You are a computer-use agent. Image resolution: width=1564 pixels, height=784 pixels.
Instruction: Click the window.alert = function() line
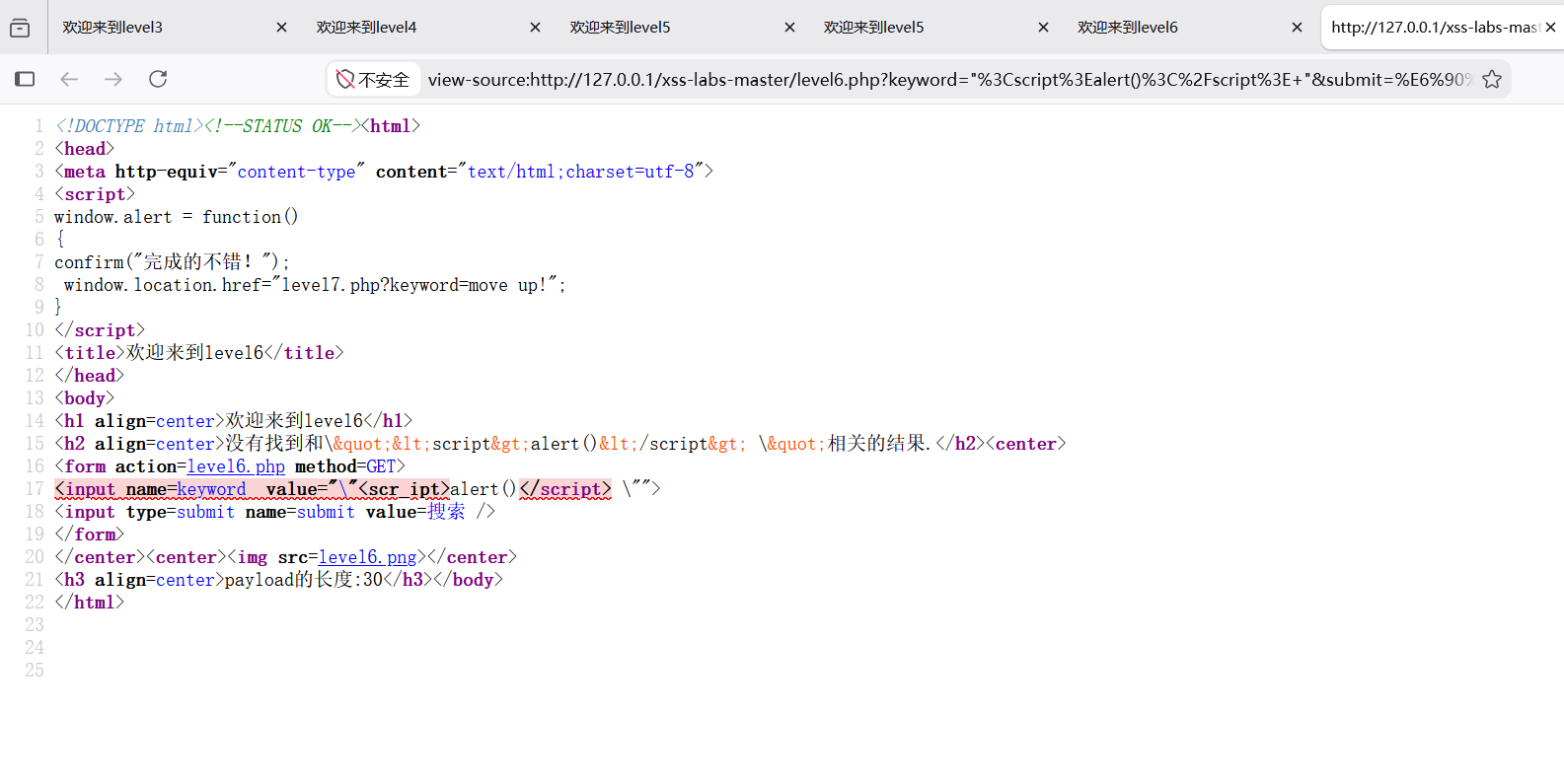176,217
